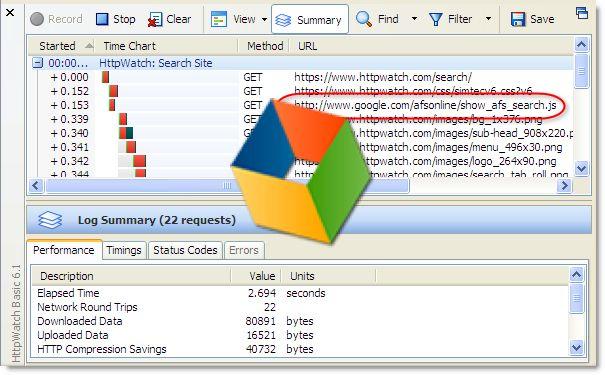This screenshot has height=375, width=605.
Task: Click the Filter funnel icon
Action: tap(435, 19)
